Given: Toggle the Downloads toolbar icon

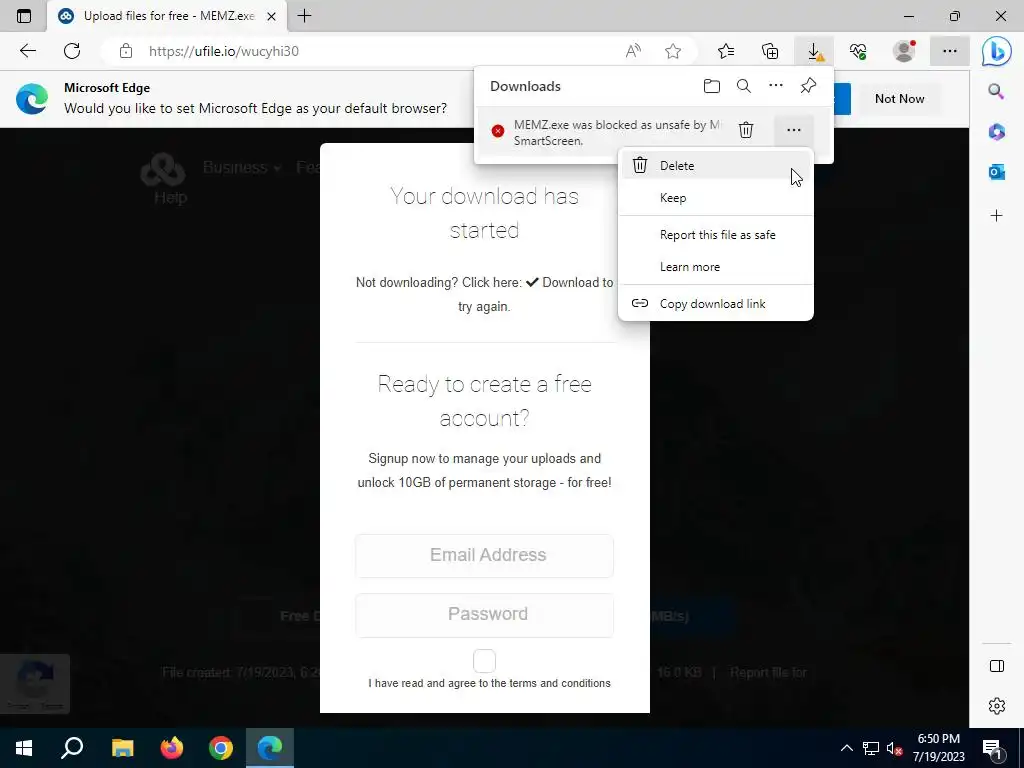Looking at the screenshot, I should click(814, 51).
